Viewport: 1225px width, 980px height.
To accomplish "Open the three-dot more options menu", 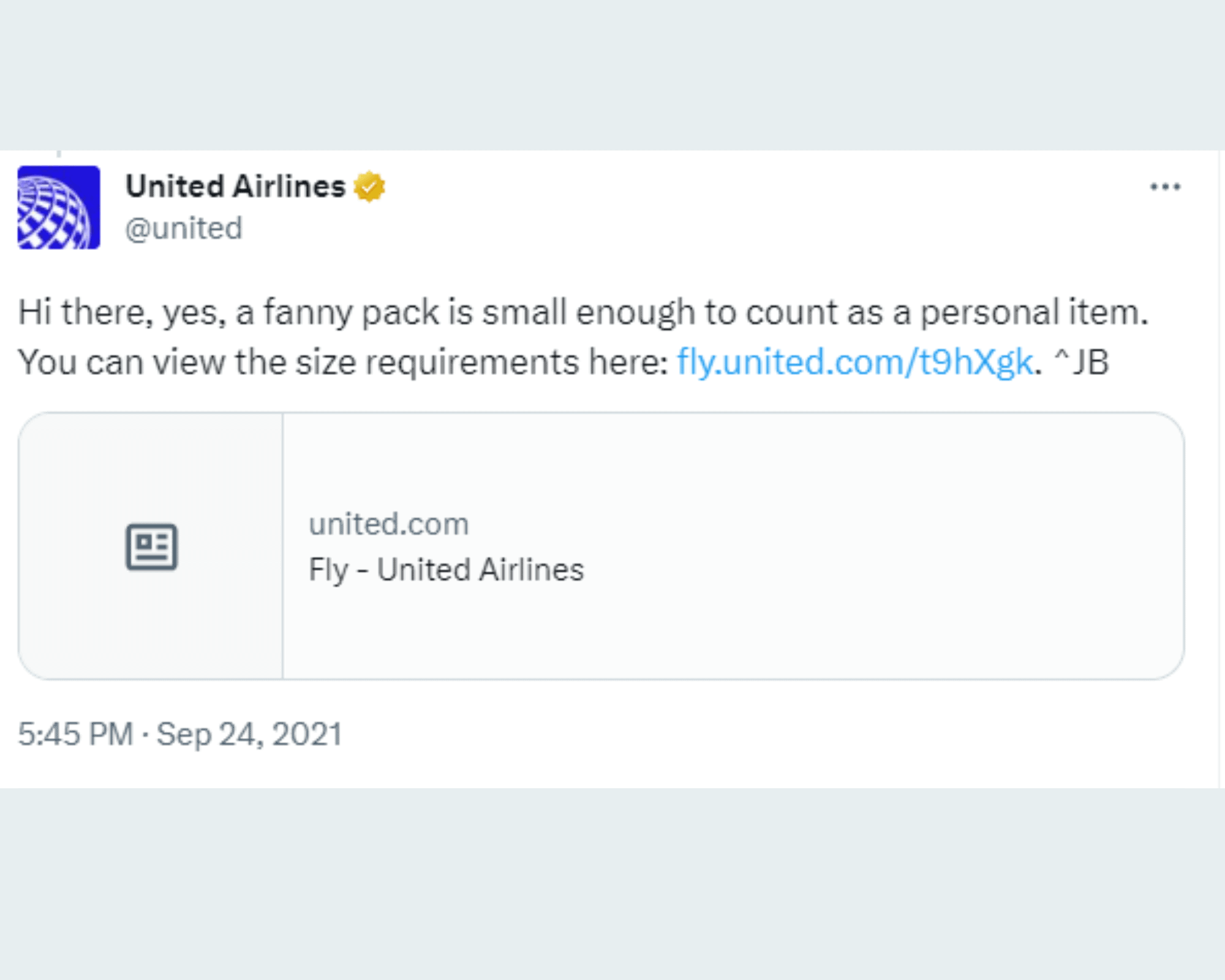I will [1165, 187].
